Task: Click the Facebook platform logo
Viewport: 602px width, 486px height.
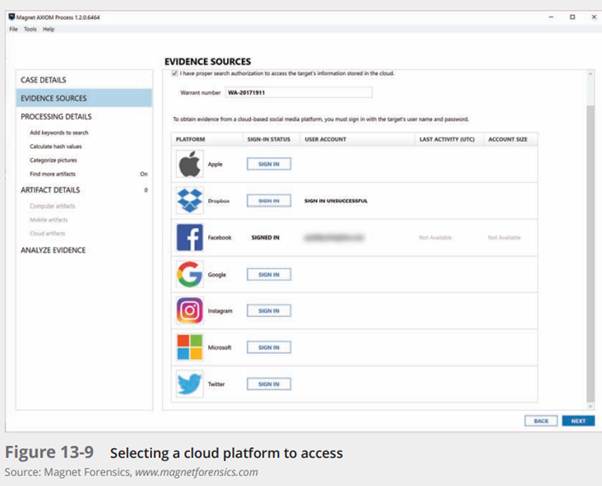Action: (190, 237)
